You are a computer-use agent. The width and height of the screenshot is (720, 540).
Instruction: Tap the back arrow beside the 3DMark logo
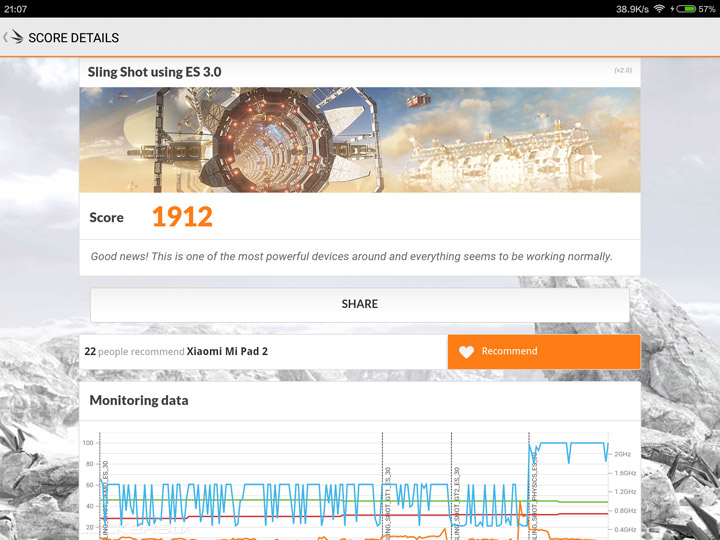click(5, 37)
